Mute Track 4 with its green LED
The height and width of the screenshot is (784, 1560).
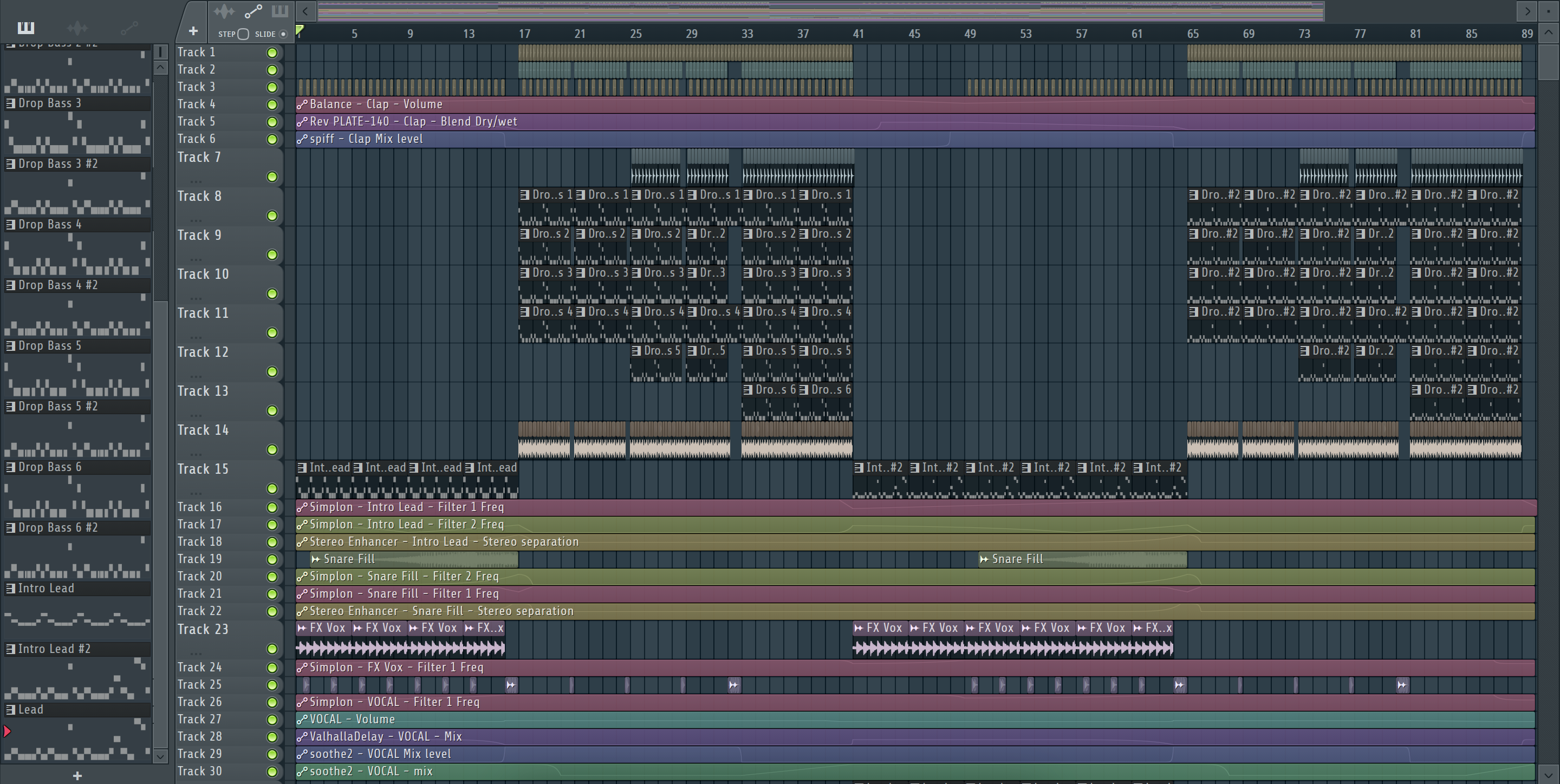point(272,104)
